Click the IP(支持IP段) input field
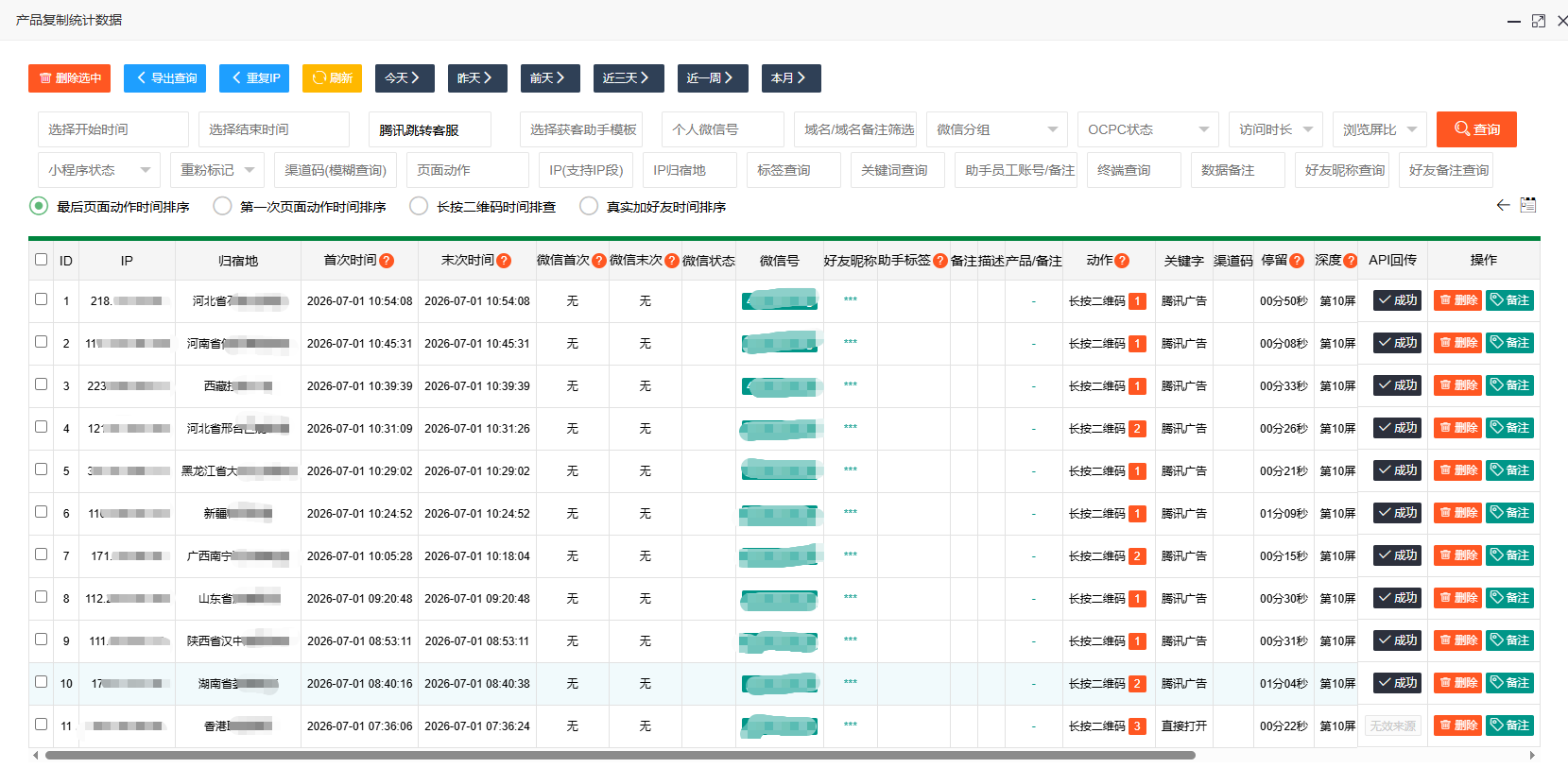Image resolution: width=1568 pixels, height=768 pixels. [x=586, y=170]
